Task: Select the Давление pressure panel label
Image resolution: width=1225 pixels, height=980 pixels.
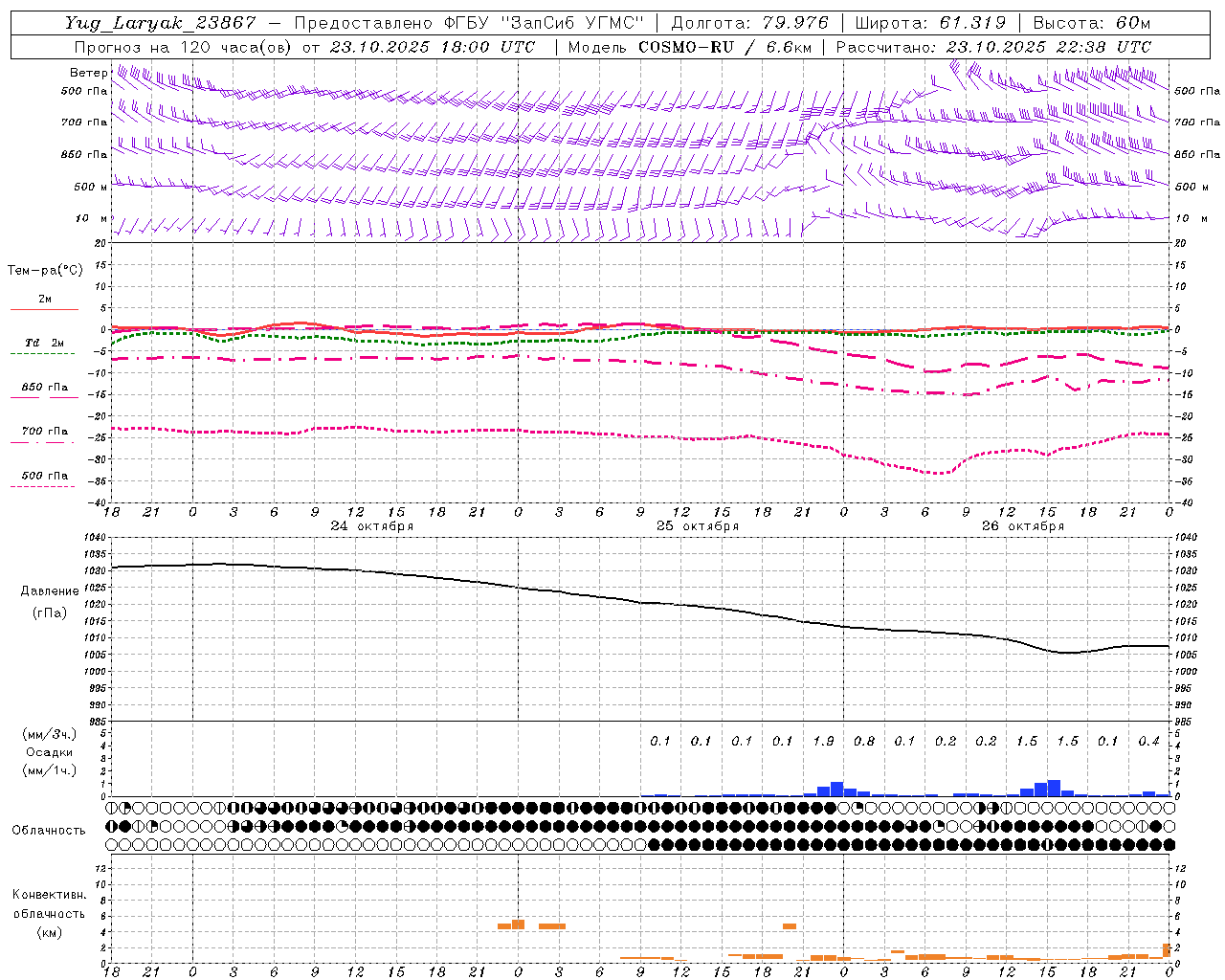Action: point(50,591)
